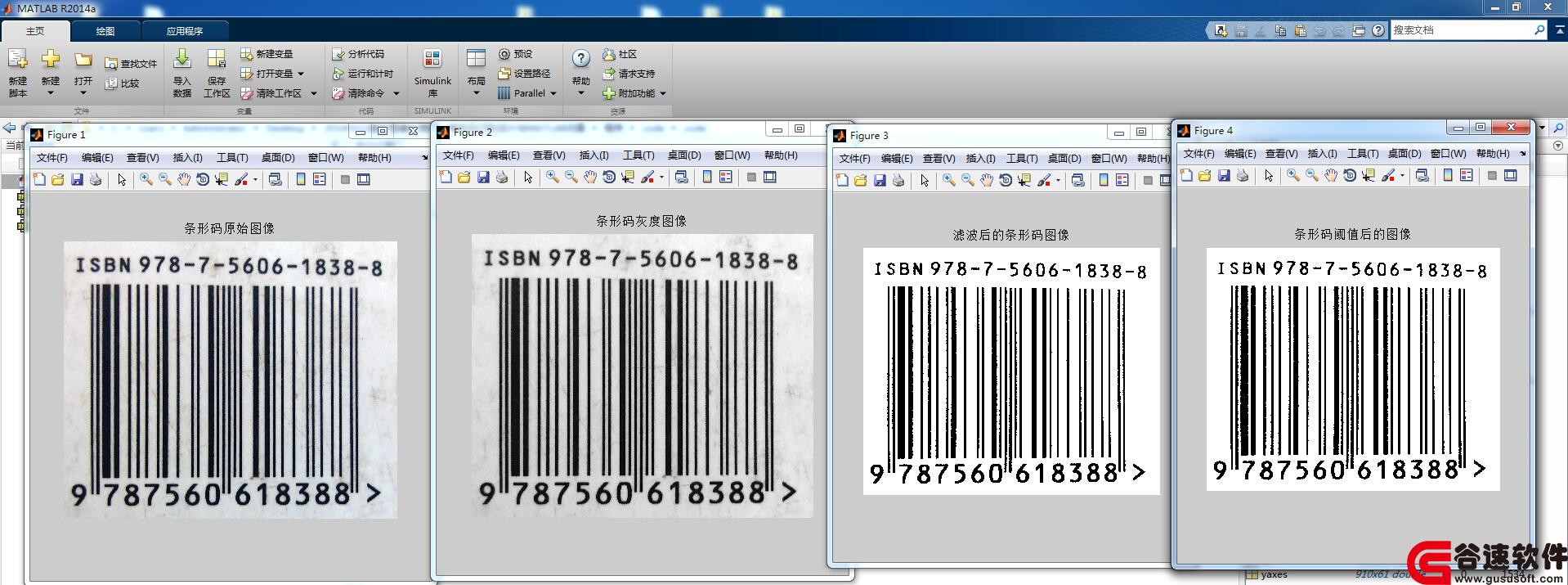1568x585 pixels.
Task: Select Rotate 3D tool in Figure 1
Action: coord(203,179)
